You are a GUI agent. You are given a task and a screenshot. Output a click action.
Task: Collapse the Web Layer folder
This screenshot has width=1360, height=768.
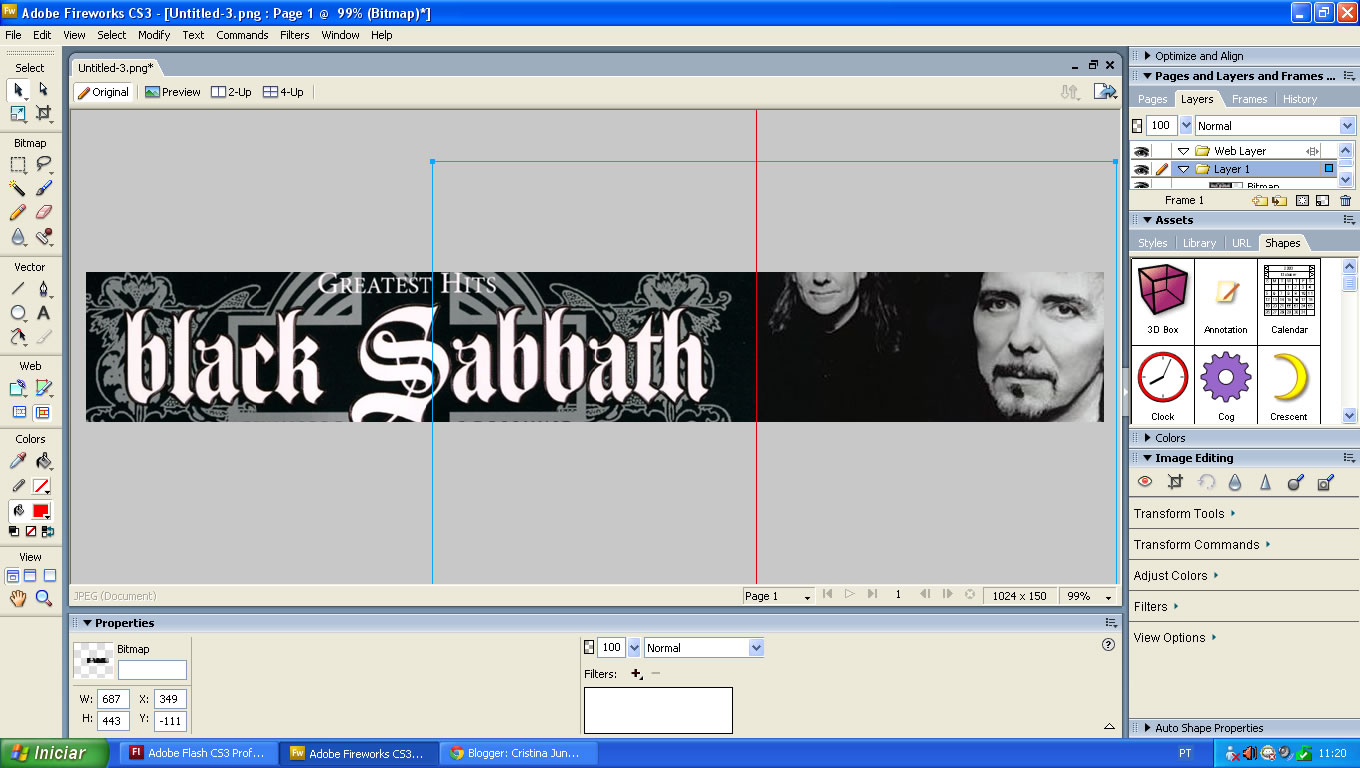coord(1183,151)
